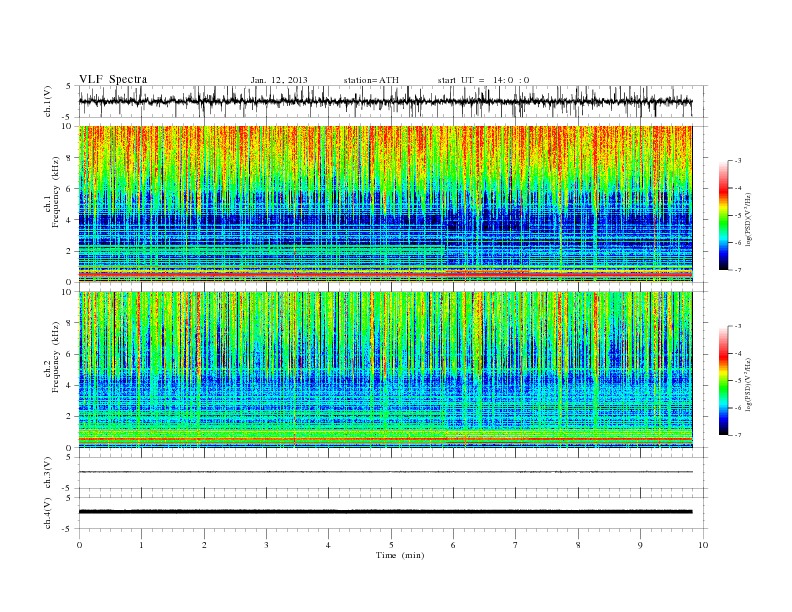Click the ch.1(V) waveform axis label
Viewport: 792px width, 612px height.
(x=48, y=101)
